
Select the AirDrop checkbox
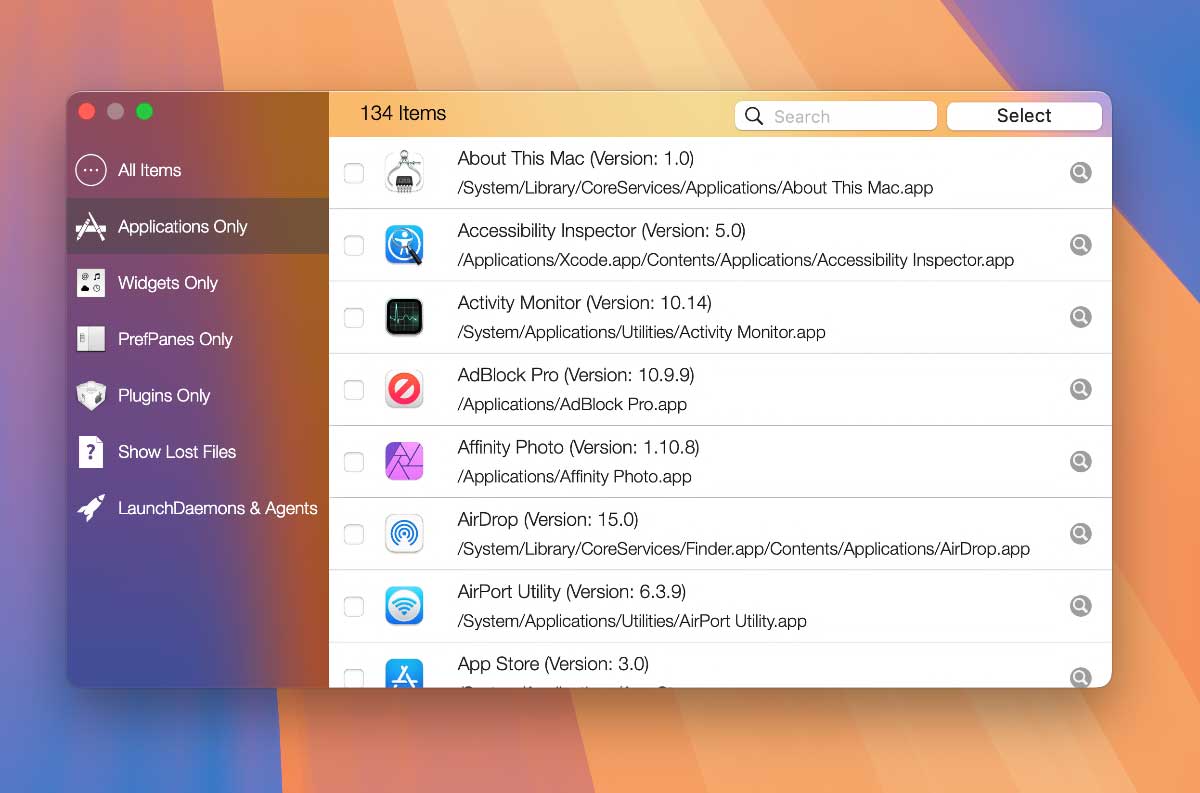click(x=354, y=533)
